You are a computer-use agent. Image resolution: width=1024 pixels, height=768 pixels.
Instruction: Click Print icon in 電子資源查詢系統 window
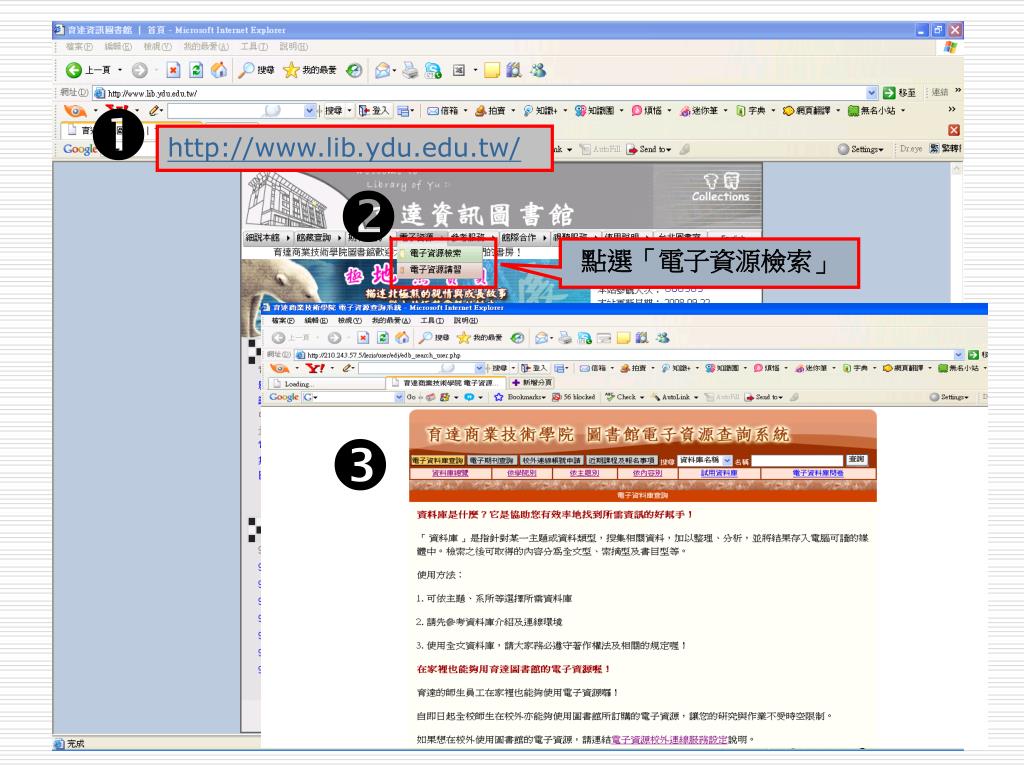click(x=566, y=338)
